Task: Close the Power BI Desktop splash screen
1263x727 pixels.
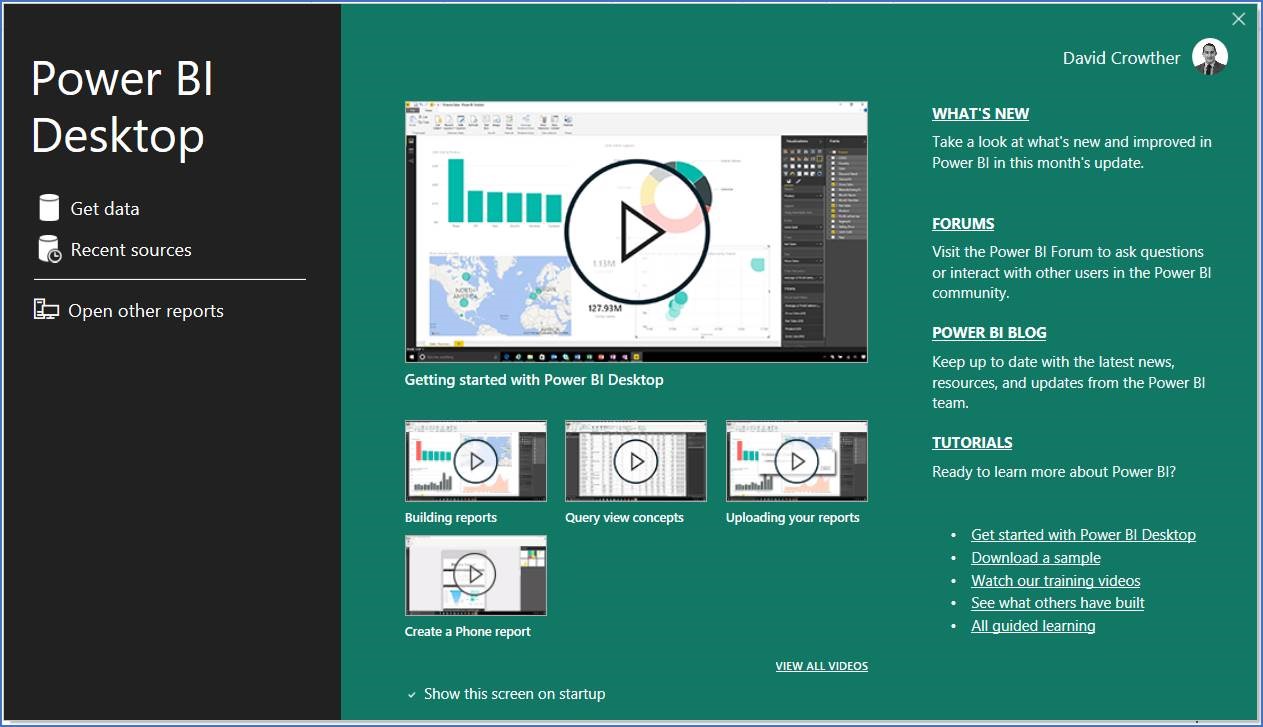Action: [x=1239, y=19]
